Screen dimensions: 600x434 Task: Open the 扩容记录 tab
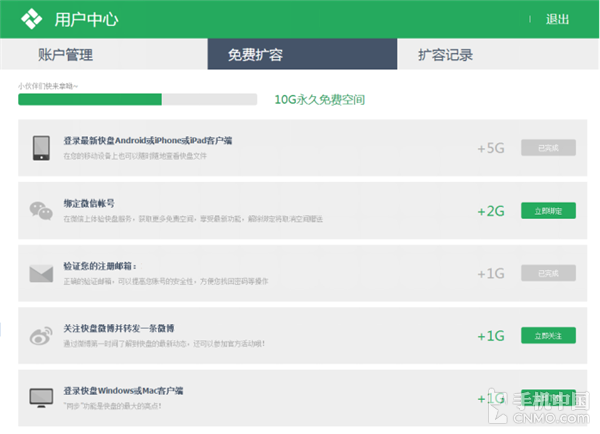pyautogui.click(x=446, y=55)
